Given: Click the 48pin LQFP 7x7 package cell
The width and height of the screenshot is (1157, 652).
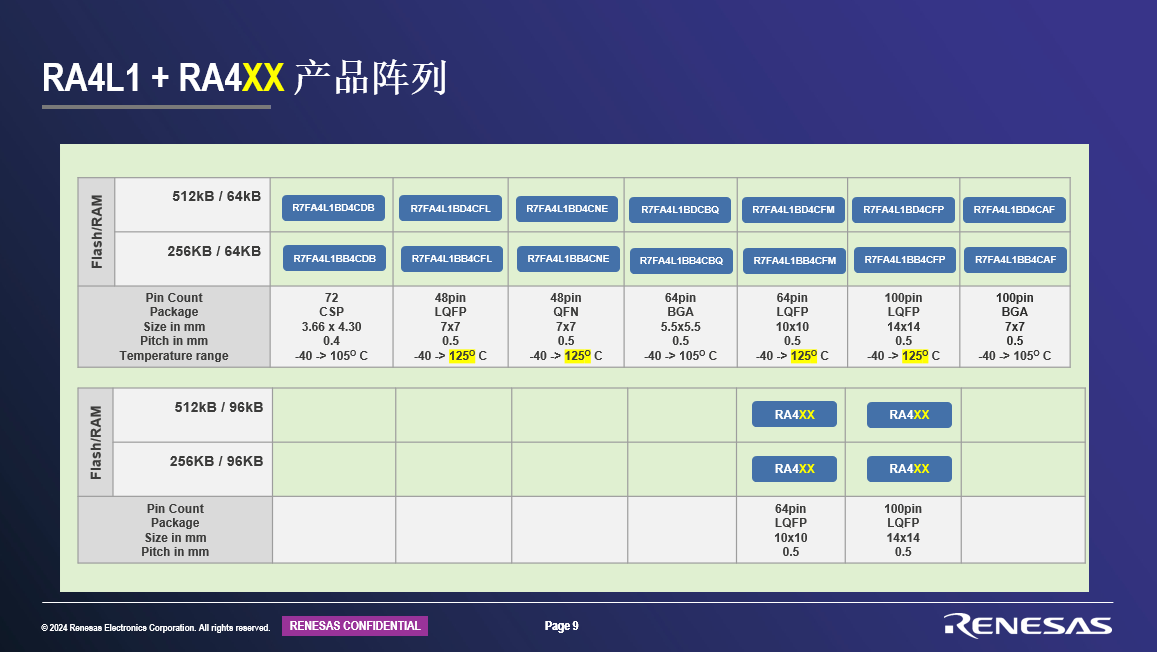Looking at the screenshot, I should 450,326.
